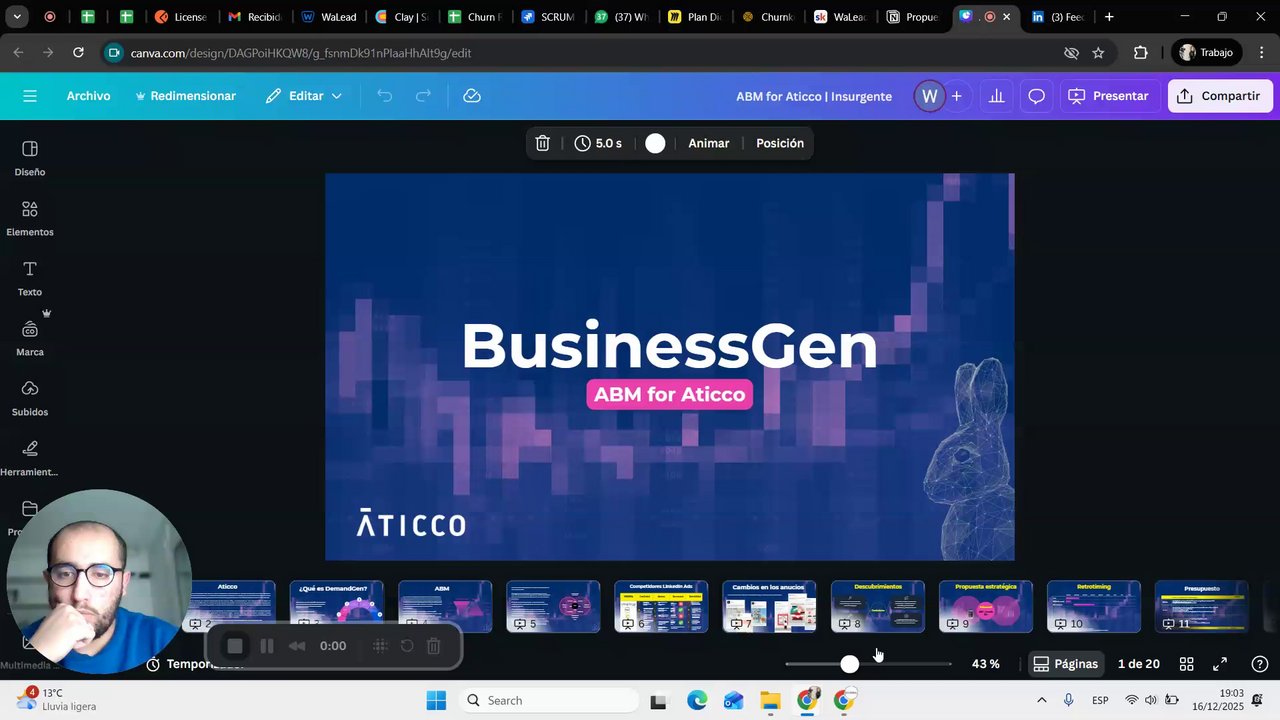Viewport: 1280px width, 720px height.
Task: Select page thumbnail 5
Action: tap(553, 606)
